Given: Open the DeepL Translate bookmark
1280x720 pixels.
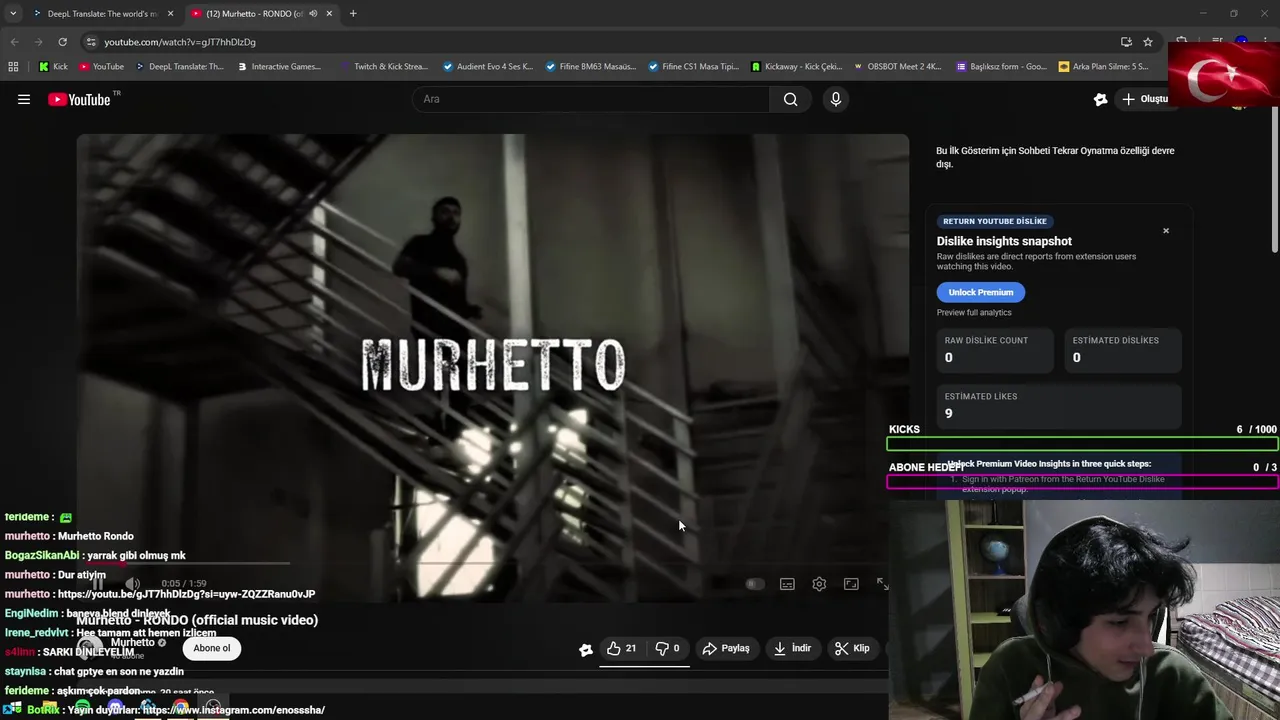Looking at the screenshot, I should pyautogui.click(x=179, y=67).
